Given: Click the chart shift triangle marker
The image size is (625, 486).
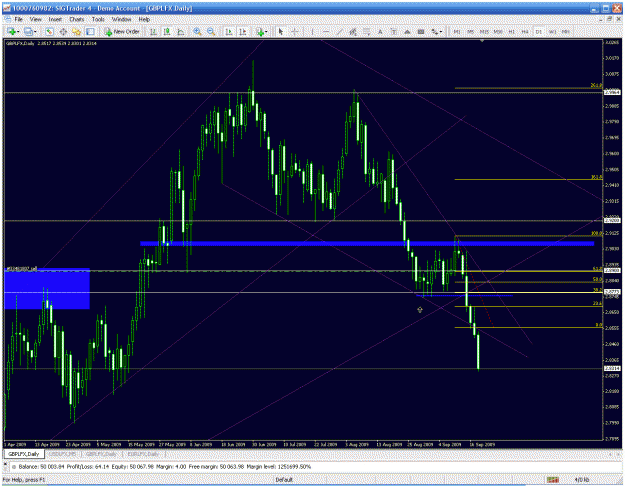Looking at the screenshot, I should (482, 41).
